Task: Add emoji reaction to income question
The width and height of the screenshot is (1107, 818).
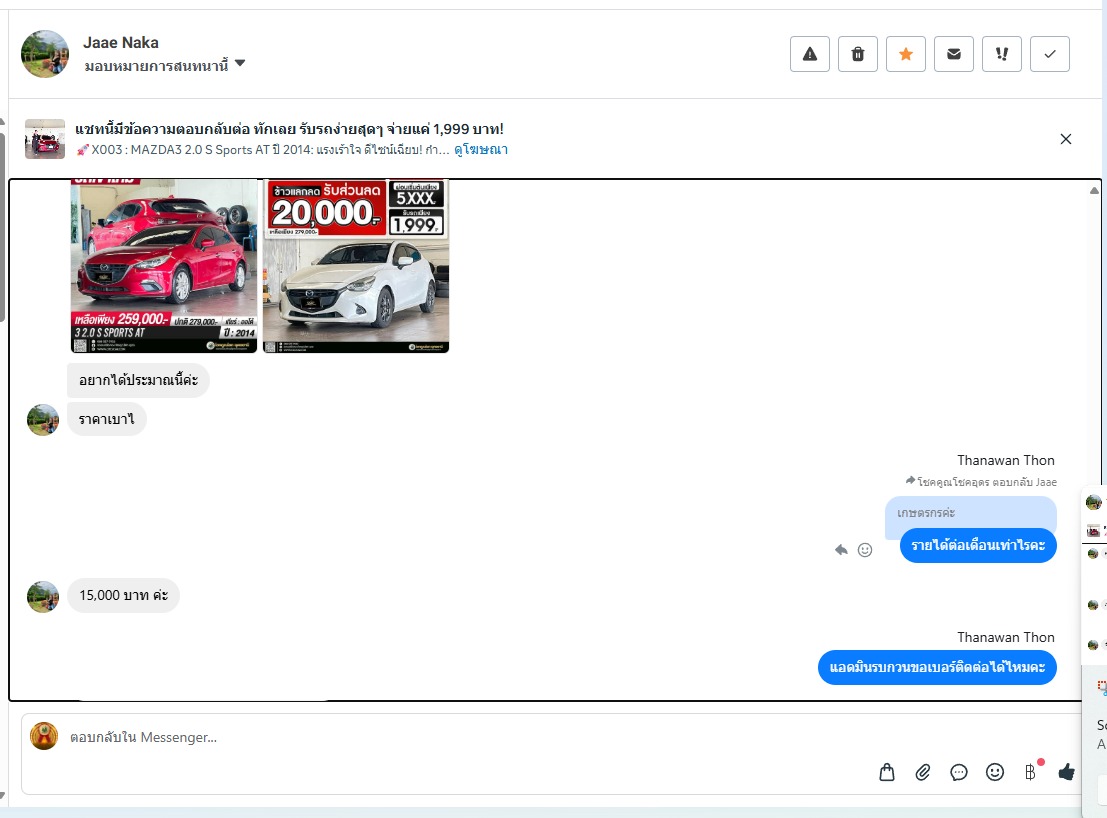Action: (x=865, y=550)
